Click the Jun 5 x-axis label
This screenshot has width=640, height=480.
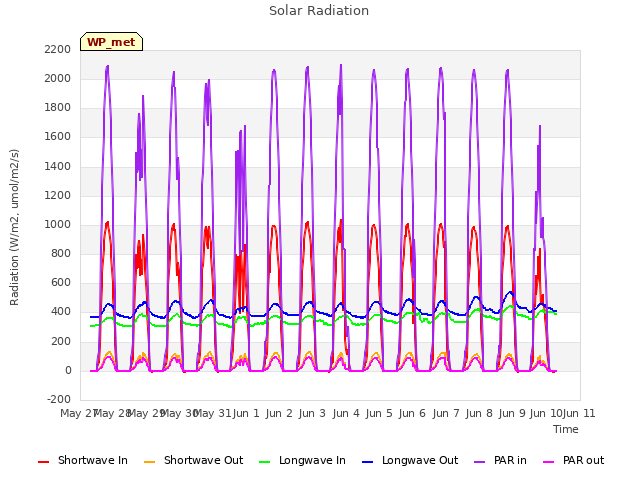(x=379, y=413)
